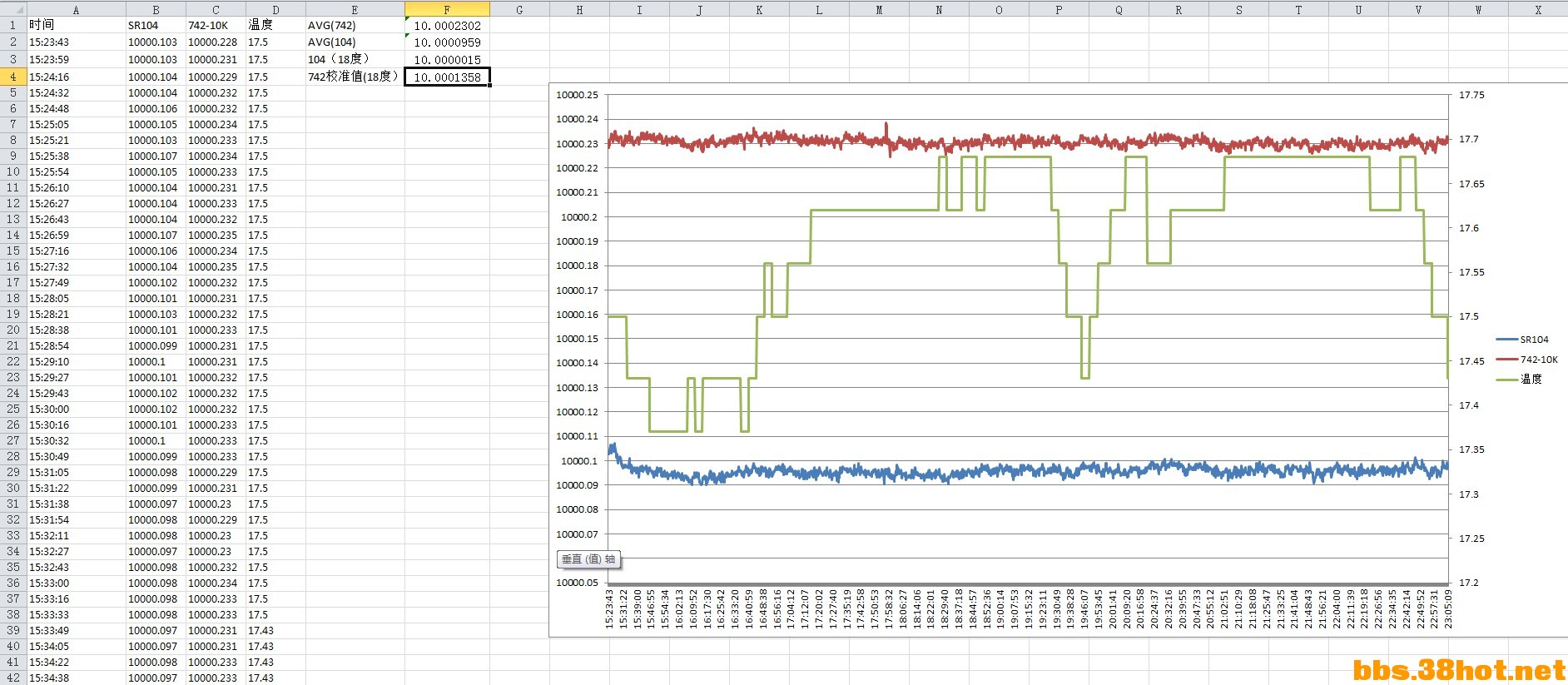The height and width of the screenshot is (685, 1568).
Task: Select the highlighted column F header
Action: pos(447,10)
